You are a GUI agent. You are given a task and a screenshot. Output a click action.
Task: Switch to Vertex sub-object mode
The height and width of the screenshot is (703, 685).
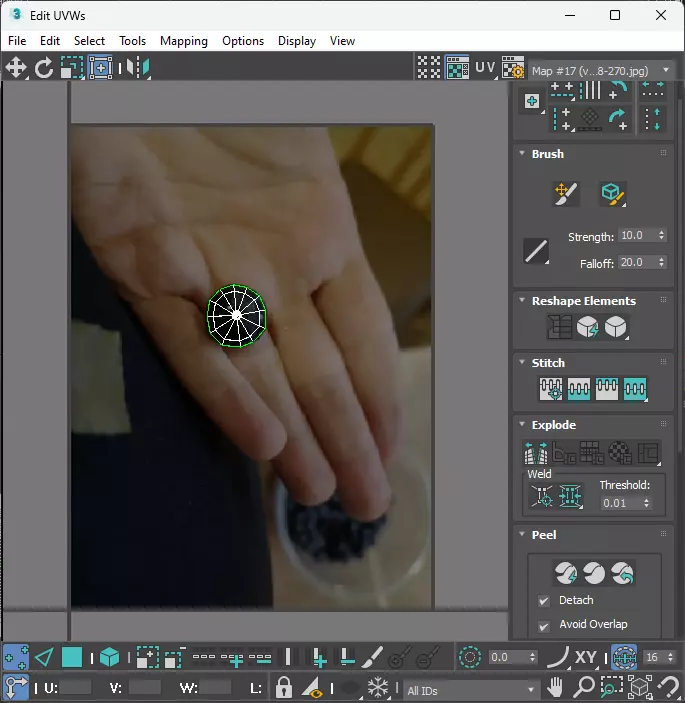pos(16,658)
